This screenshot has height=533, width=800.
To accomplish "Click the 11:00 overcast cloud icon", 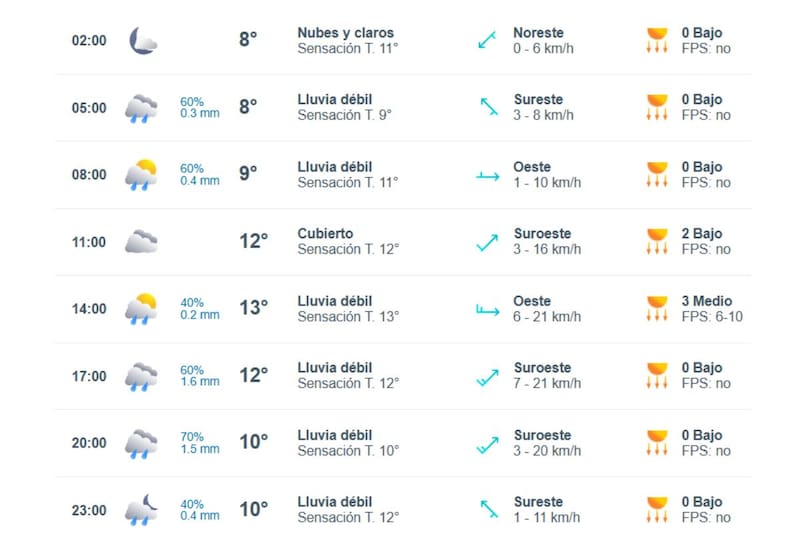I will click(x=141, y=241).
